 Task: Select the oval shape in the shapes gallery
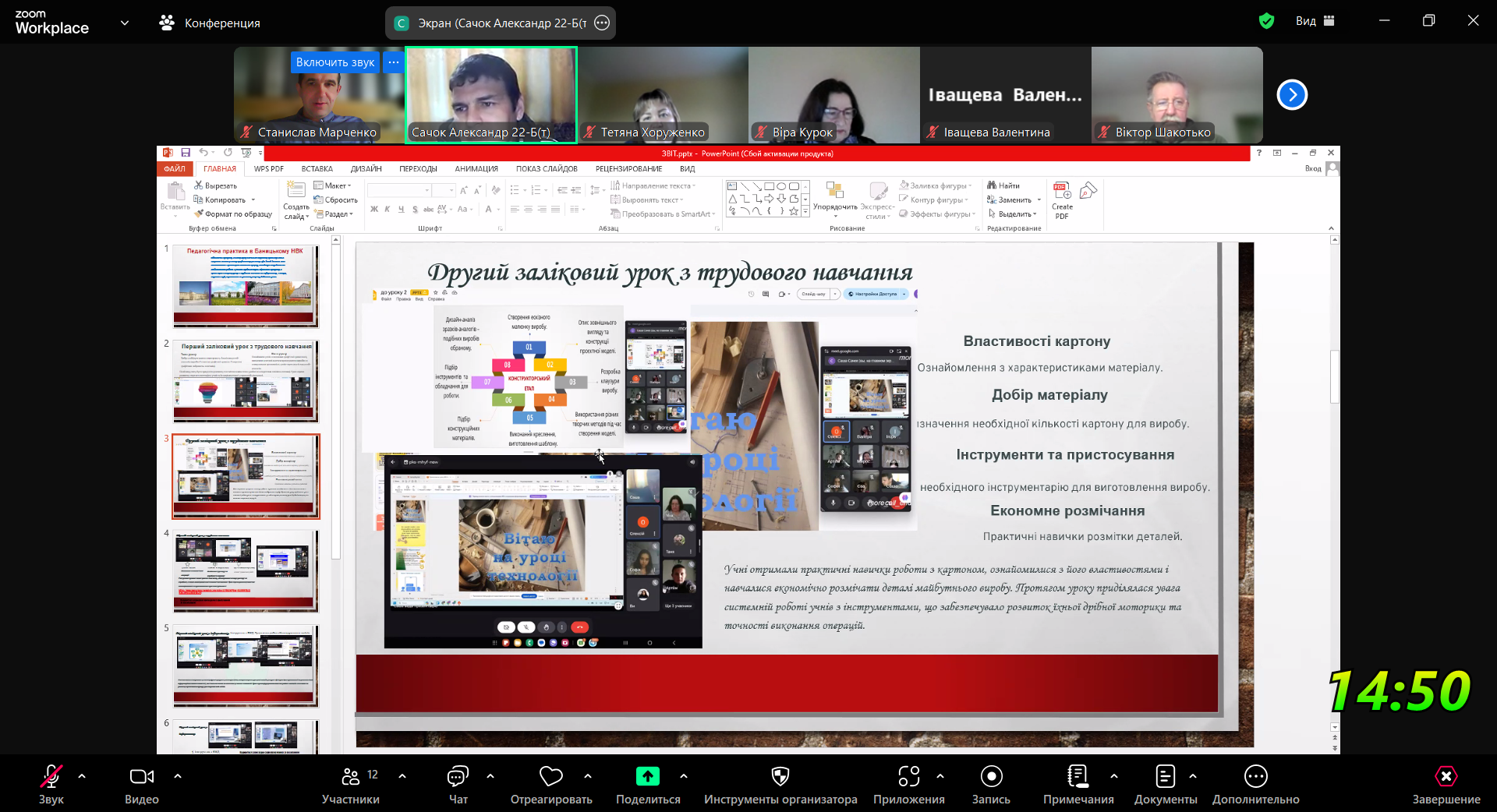click(781, 186)
